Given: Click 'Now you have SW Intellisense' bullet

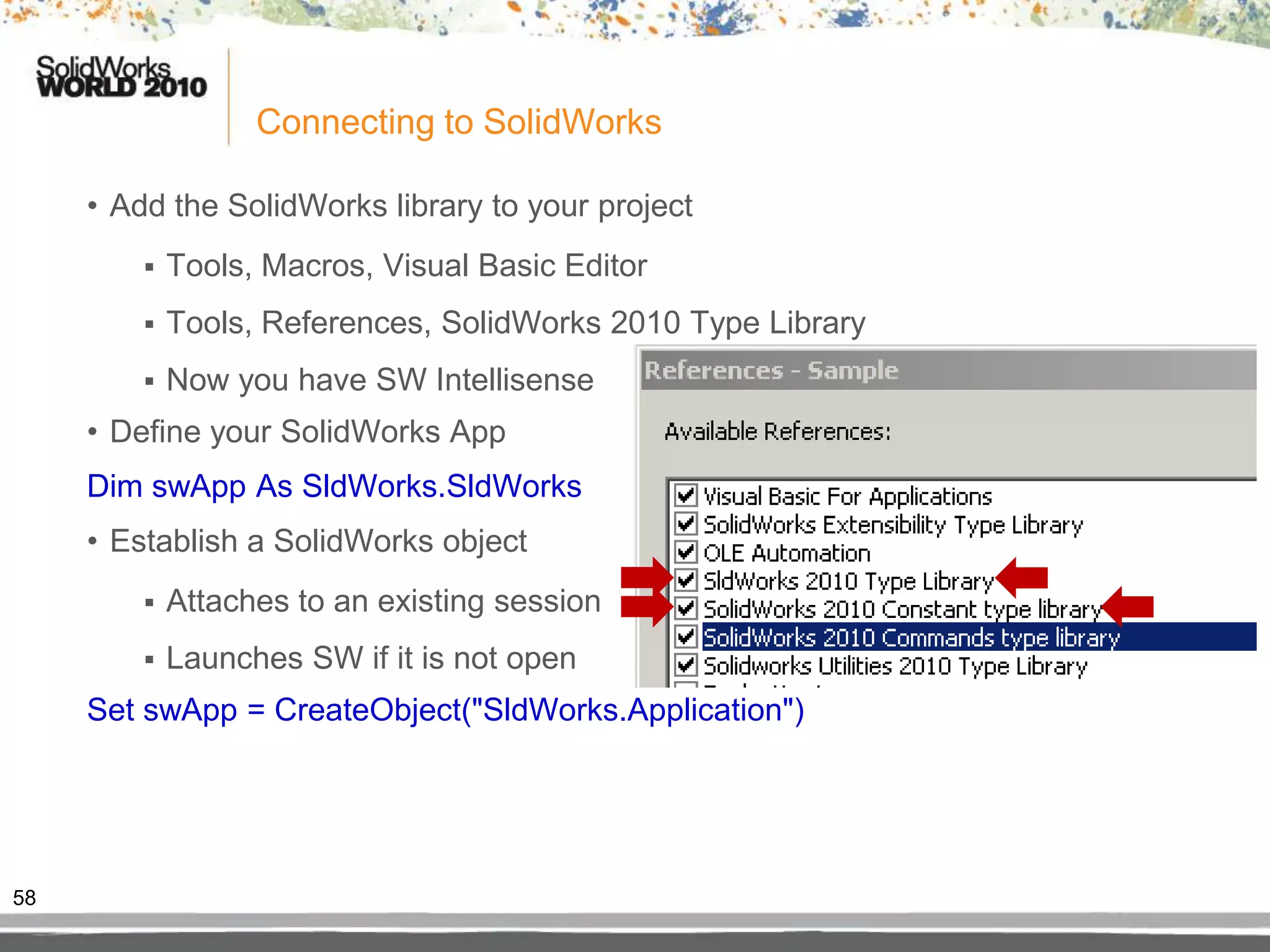Looking at the screenshot, I should click(x=380, y=380).
